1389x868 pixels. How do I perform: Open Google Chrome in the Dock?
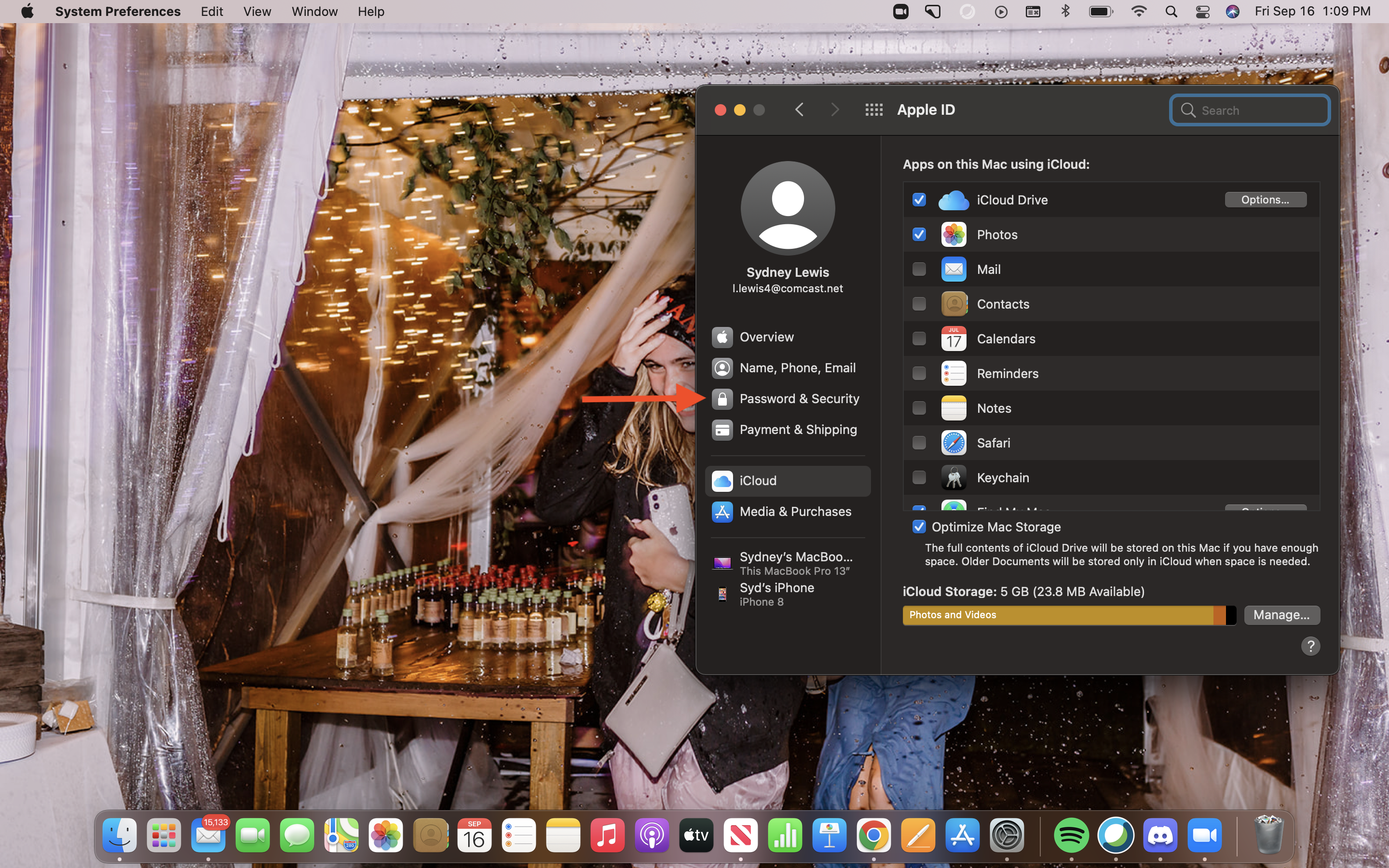[873, 835]
